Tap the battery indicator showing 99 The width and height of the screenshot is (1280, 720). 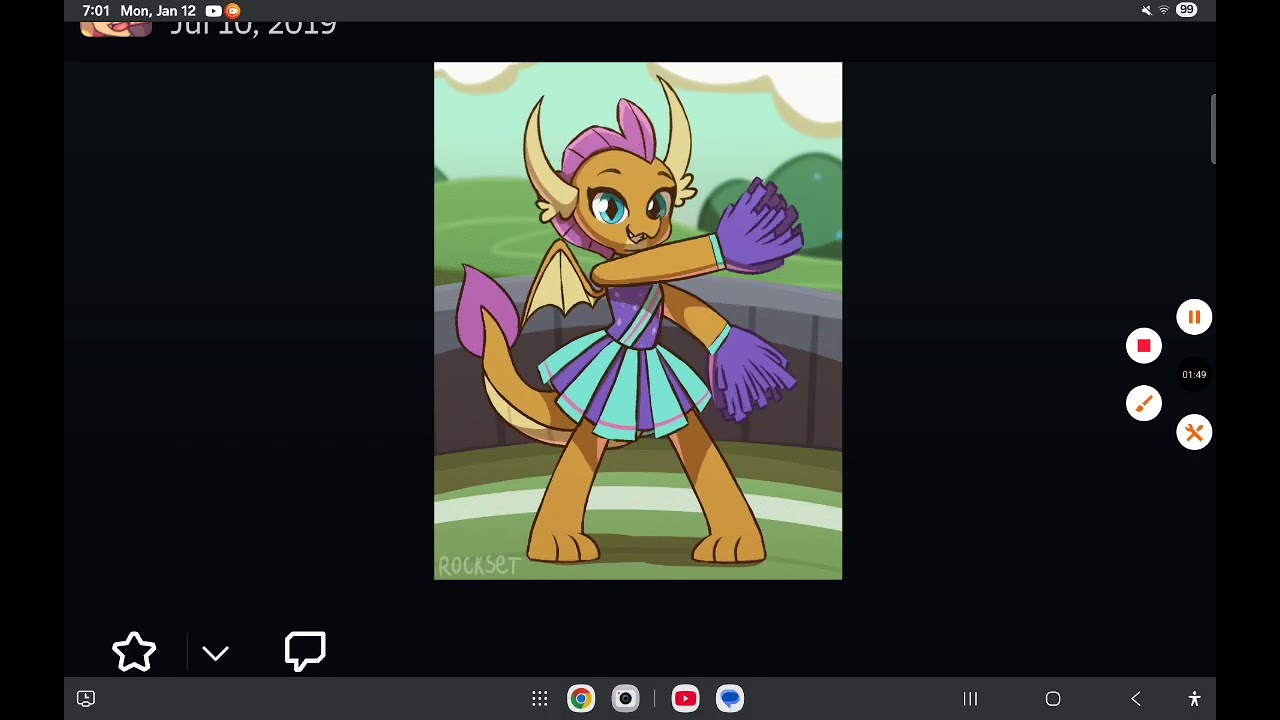coord(1186,10)
